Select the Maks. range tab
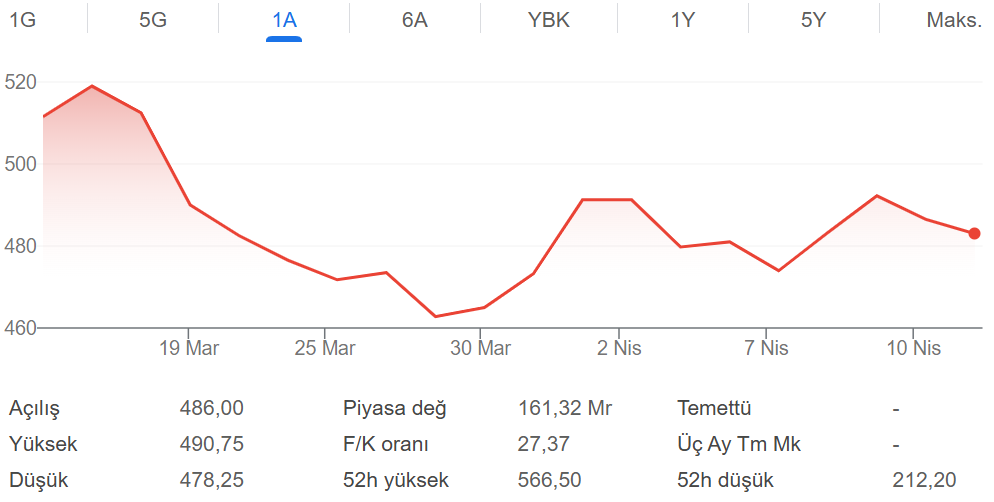994x502 pixels. (954, 20)
